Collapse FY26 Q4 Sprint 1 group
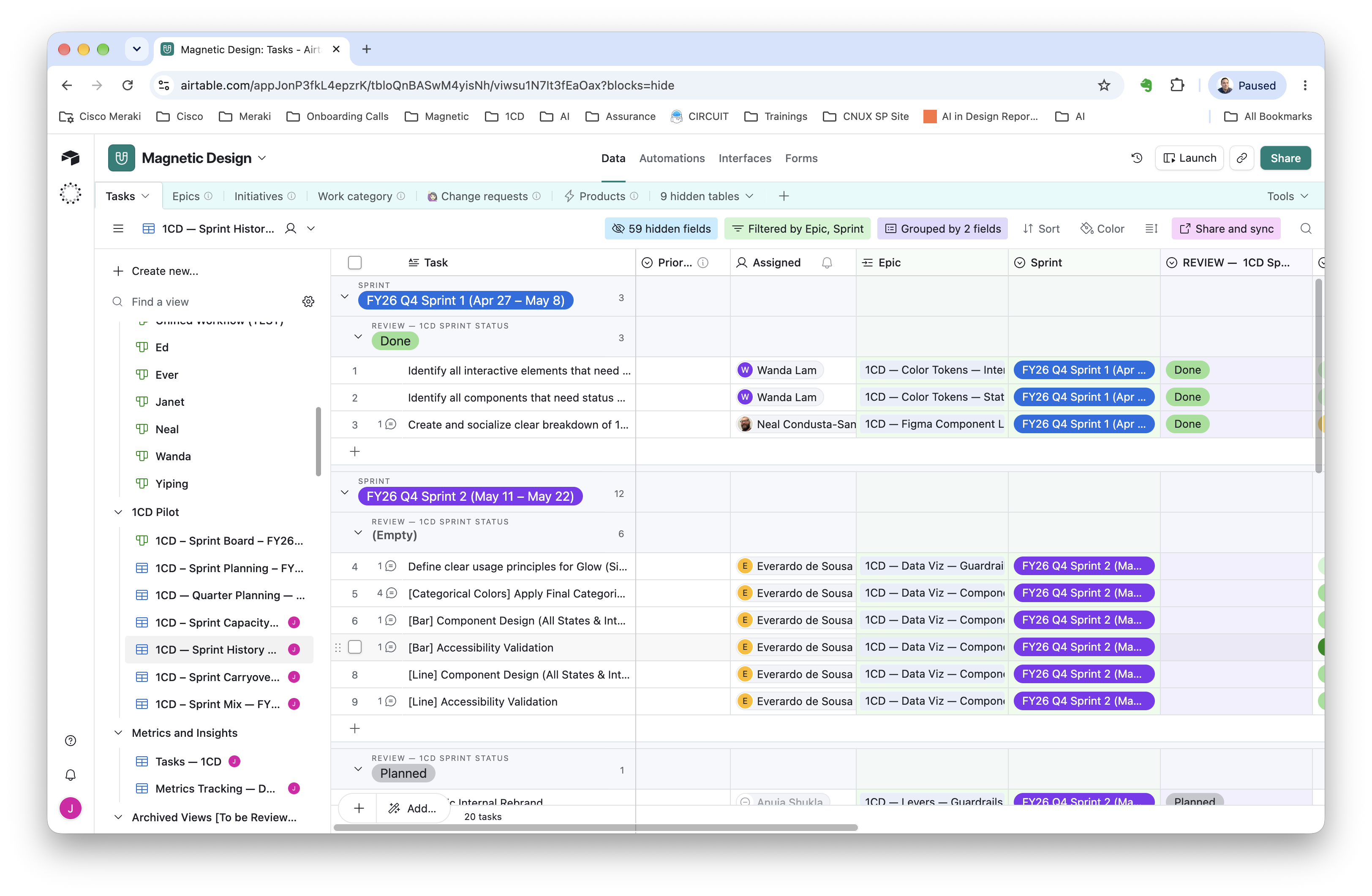This screenshot has width=1372, height=896. pyautogui.click(x=345, y=296)
